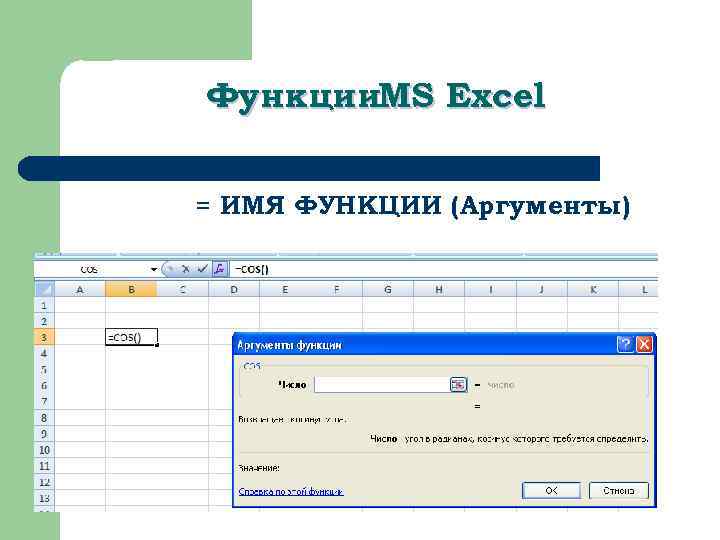
Task: Click the insert function fx icon
Action: point(220,269)
